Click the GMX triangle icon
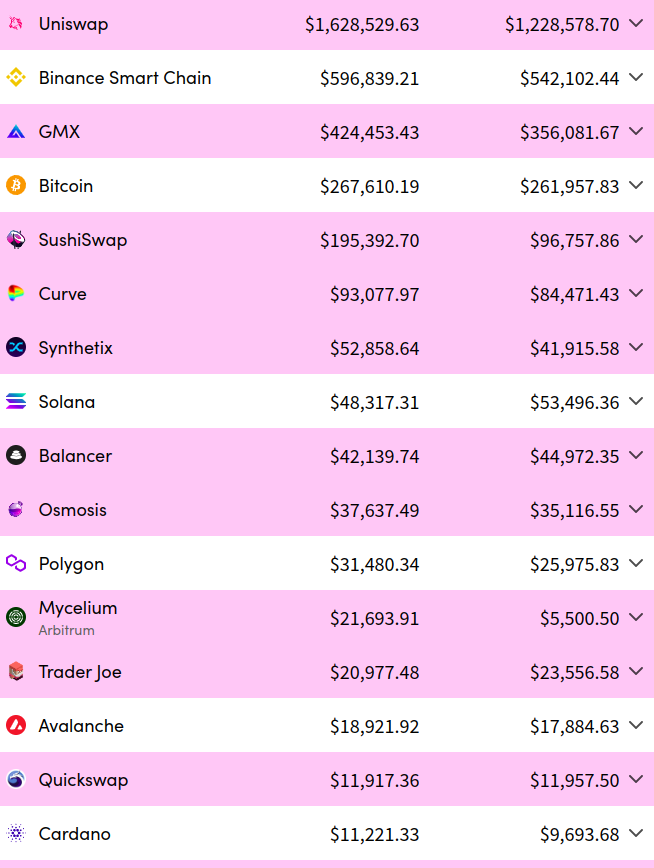The width and height of the screenshot is (654, 868). pyautogui.click(x=15, y=132)
